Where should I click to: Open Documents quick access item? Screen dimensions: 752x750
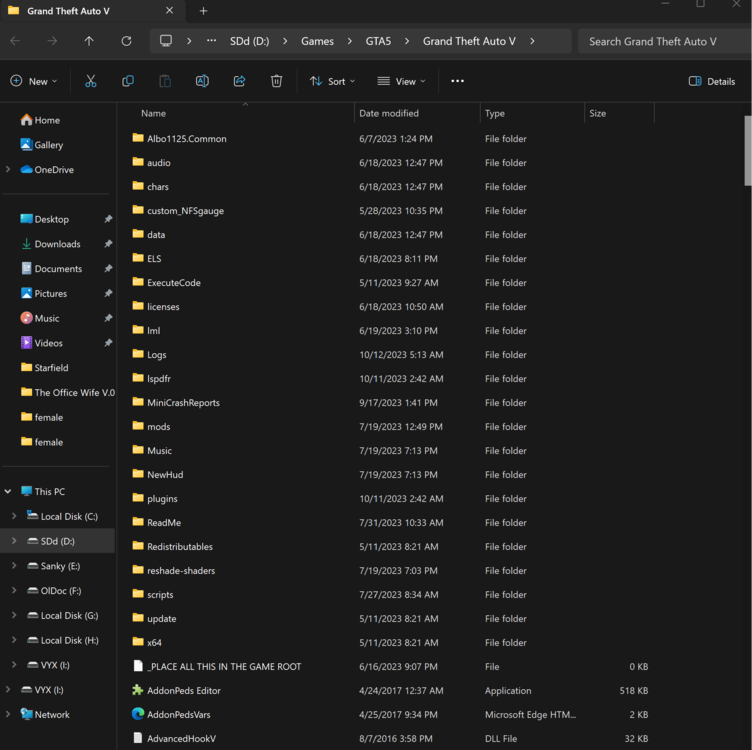(51, 269)
